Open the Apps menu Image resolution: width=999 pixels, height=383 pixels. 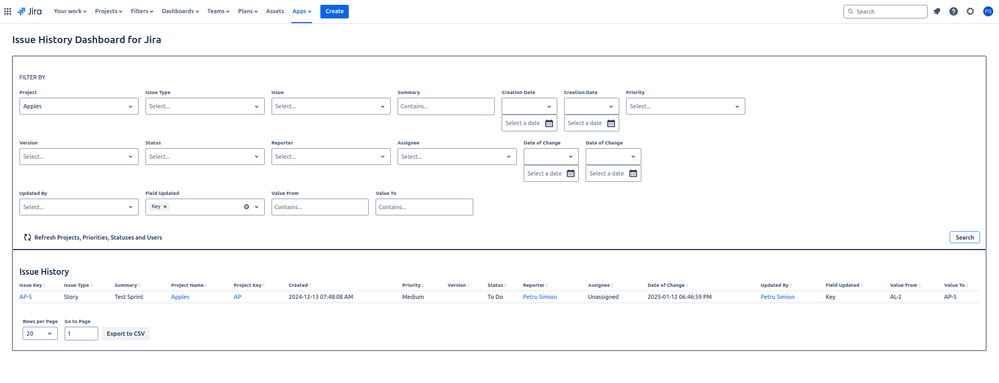tap(302, 11)
